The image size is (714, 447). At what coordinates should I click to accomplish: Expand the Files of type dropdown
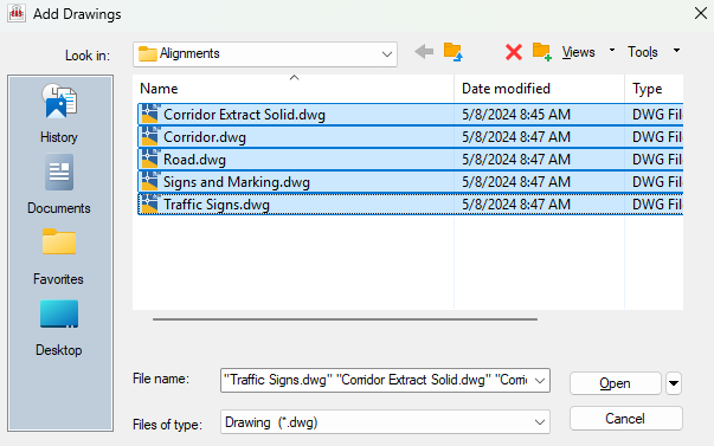click(x=540, y=422)
